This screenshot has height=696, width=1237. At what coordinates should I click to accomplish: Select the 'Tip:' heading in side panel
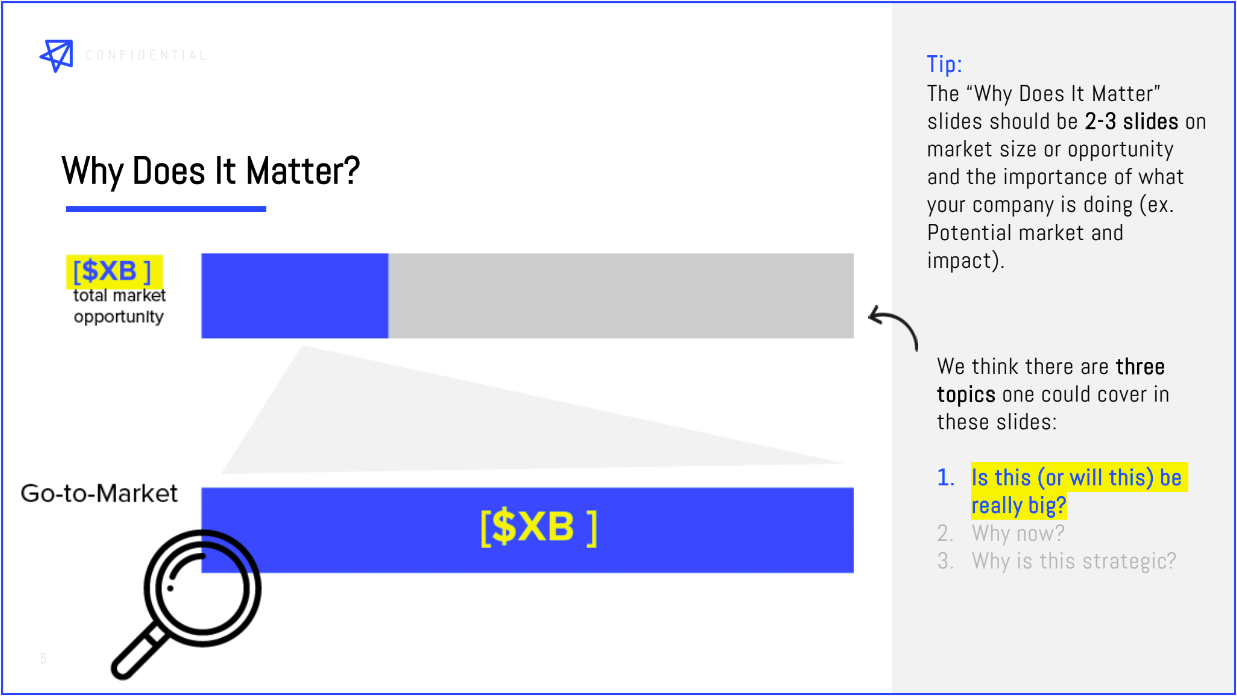945,65
